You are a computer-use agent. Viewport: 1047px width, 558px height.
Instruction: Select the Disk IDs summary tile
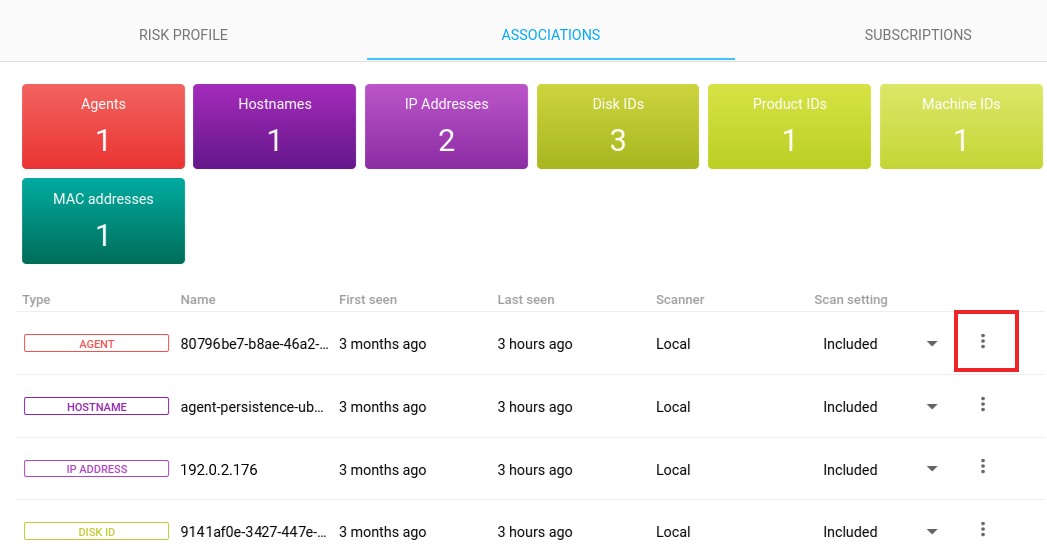(617, 126)
